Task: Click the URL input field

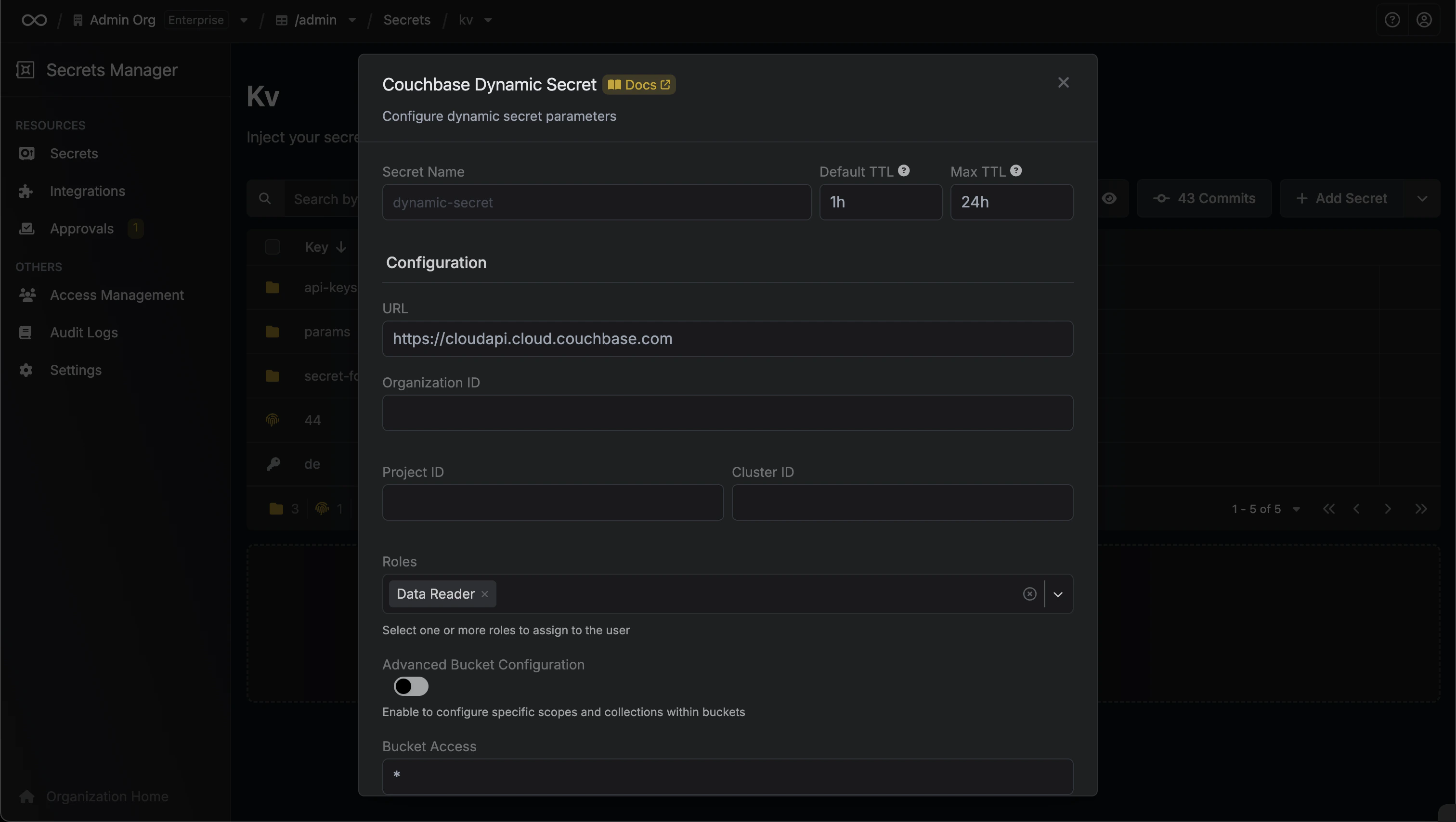Action: pos(728,339)
